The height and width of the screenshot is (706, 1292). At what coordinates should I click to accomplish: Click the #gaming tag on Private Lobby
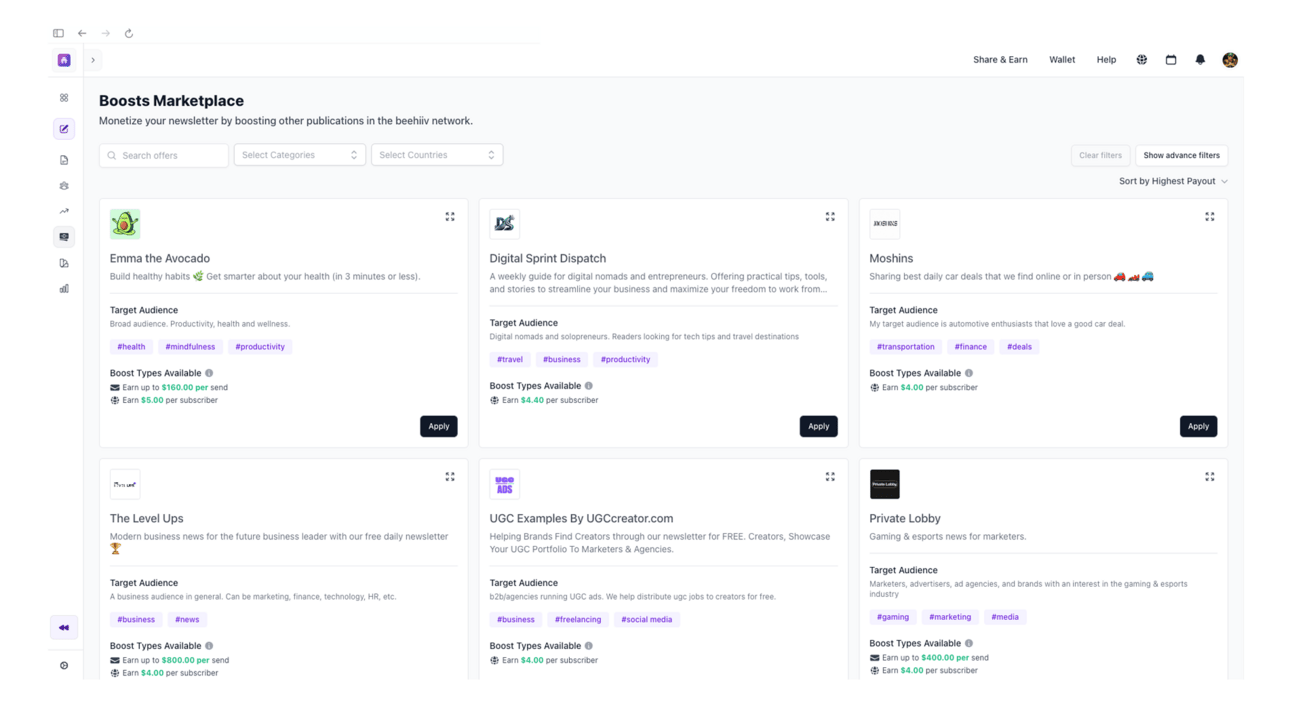tap(893, 617)
